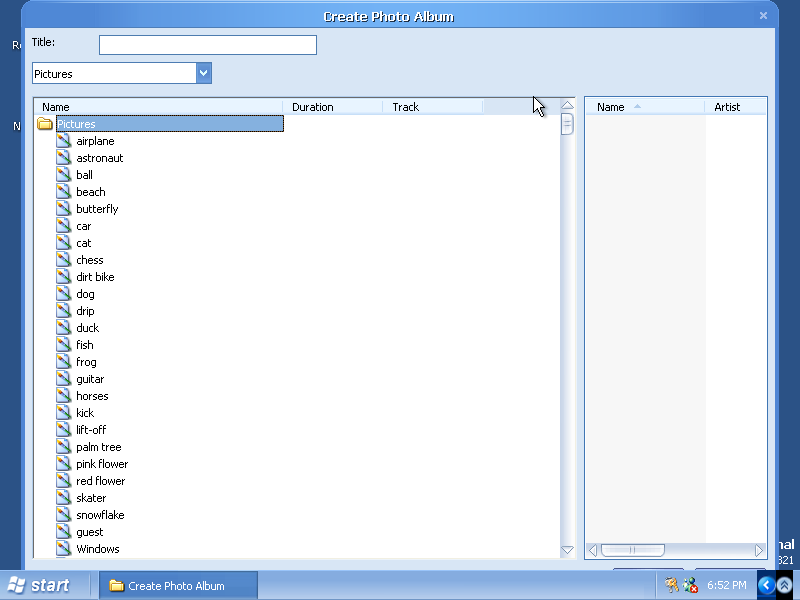Click the frog picture file icon
The image size is (800, 600).
pyautogui.click(x=64, y=362)
